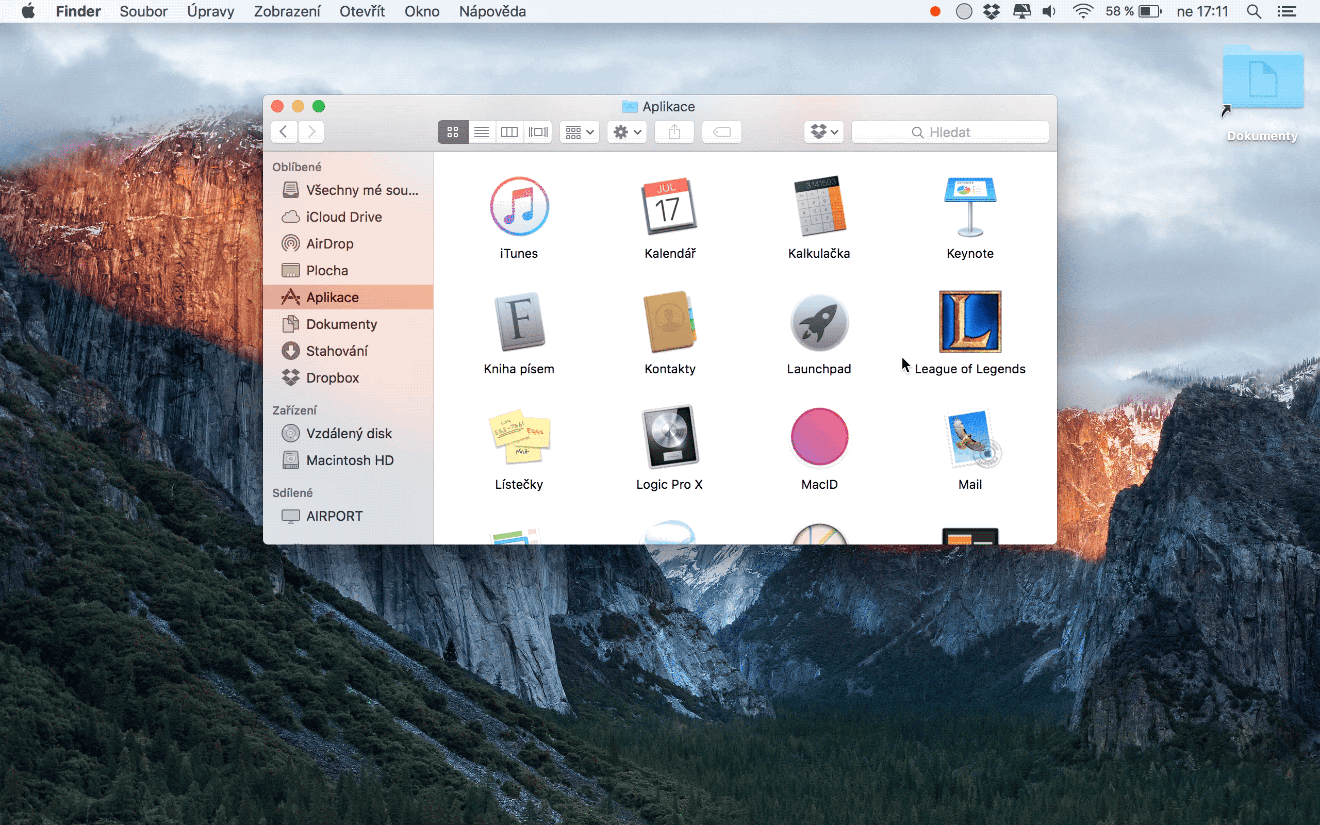Click the clock showing ne 17:11
The height and width of the screenshot is (825, 1320).
[1203, 12]
